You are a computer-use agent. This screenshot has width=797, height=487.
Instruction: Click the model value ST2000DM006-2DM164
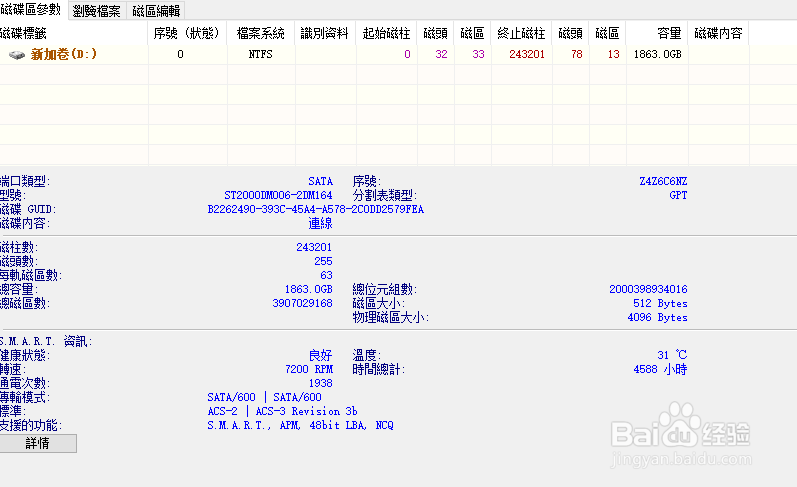pos(278,195)
